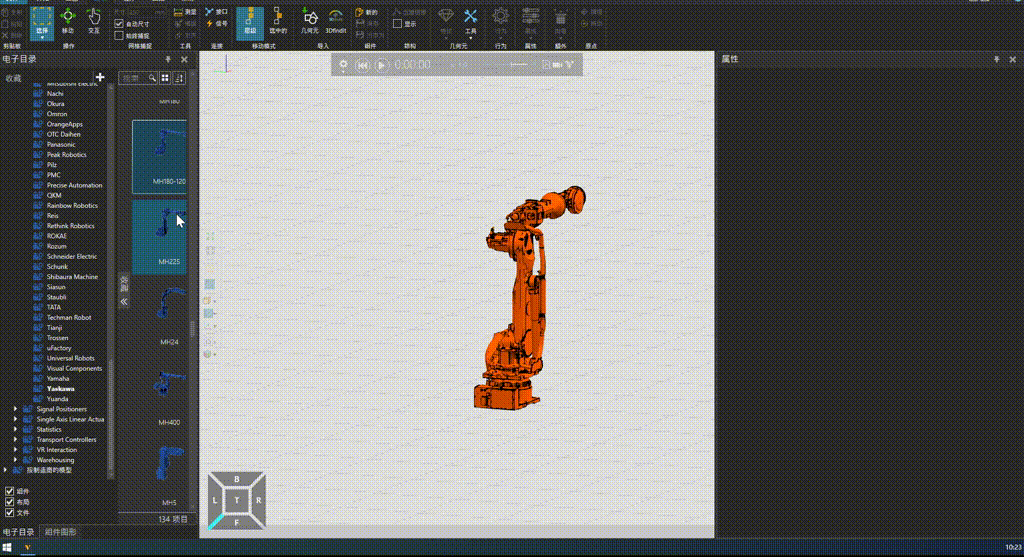Switch catalog to grid view icon
Viewport: 1024px width, 557px height.
point(165,78)
